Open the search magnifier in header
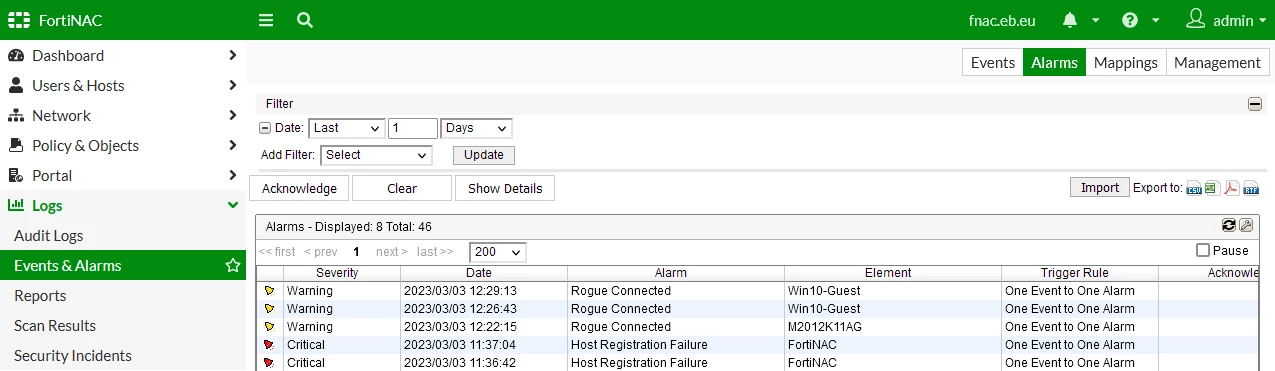 (x=305, y=20)
